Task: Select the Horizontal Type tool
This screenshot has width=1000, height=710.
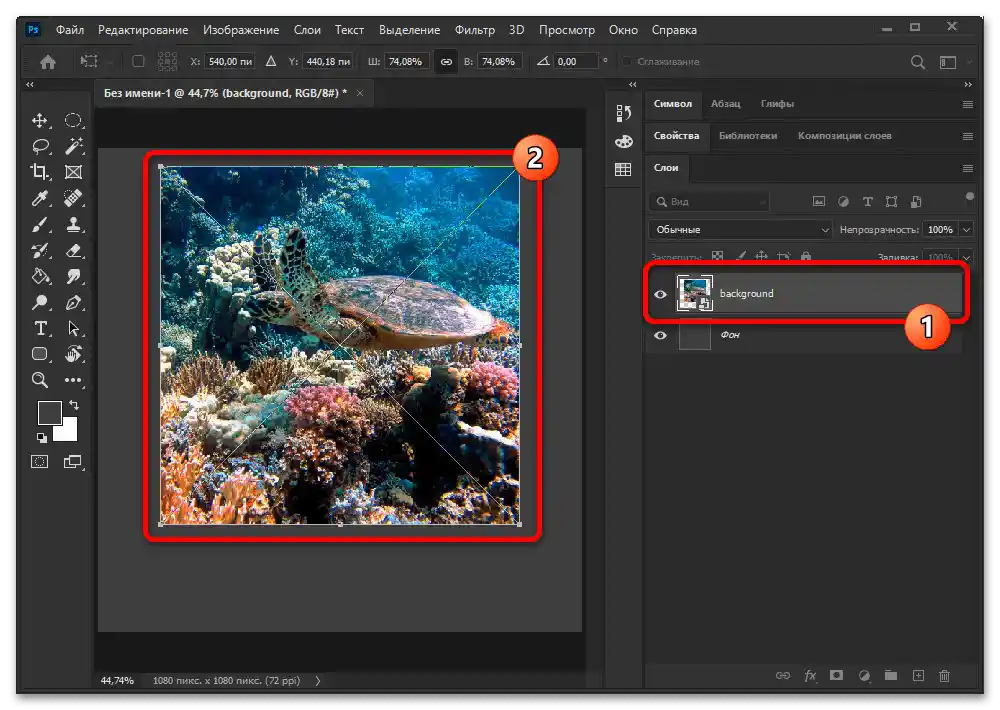Action: (x=40, y=329)
